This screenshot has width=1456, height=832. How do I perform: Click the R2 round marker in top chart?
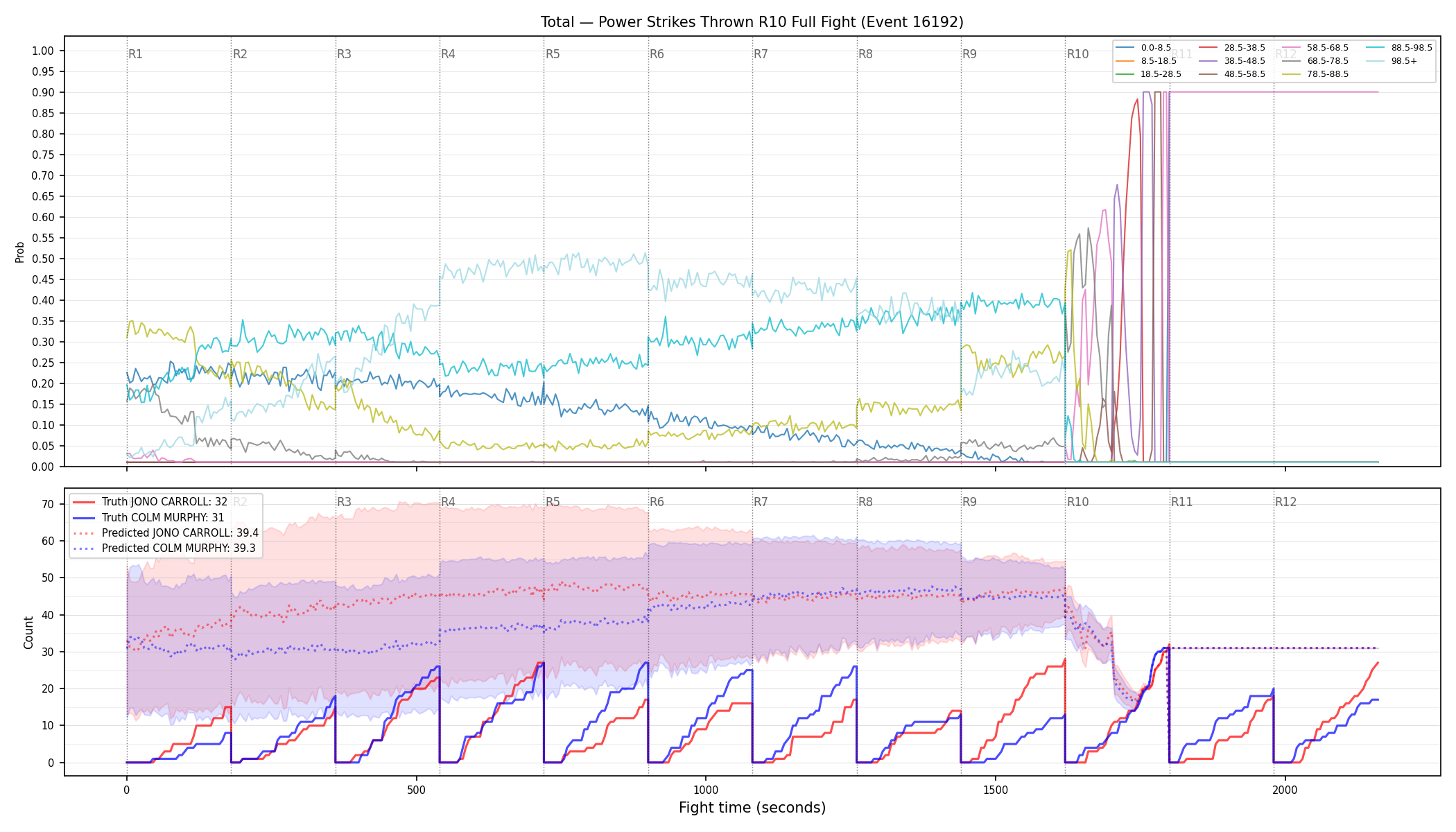(x=240, y=54)
